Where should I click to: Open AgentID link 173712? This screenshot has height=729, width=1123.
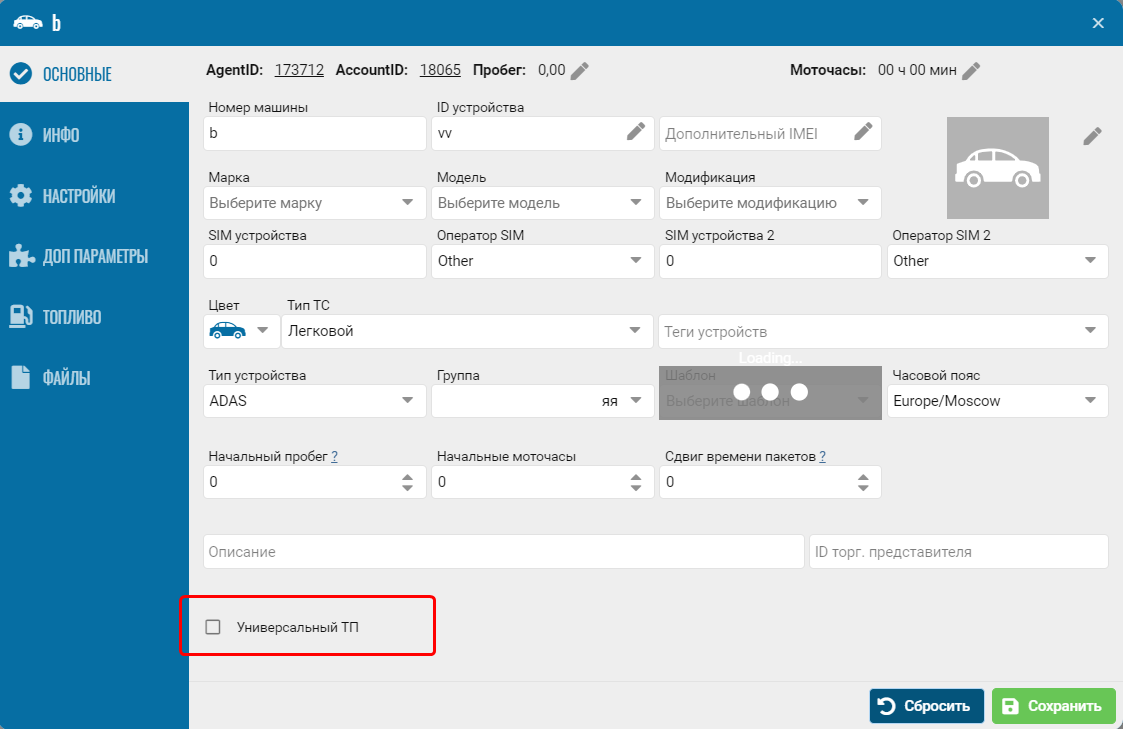click(x=299, y=70)
